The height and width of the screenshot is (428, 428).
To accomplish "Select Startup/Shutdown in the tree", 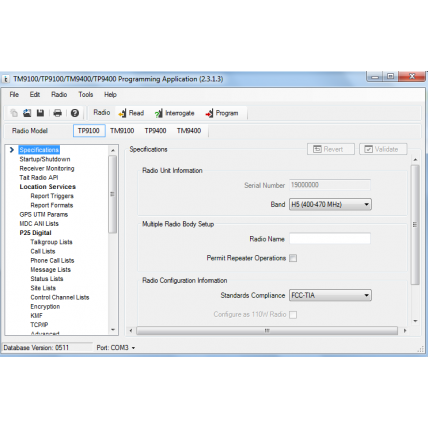I will pyautogui.click(x=45, y=159).
